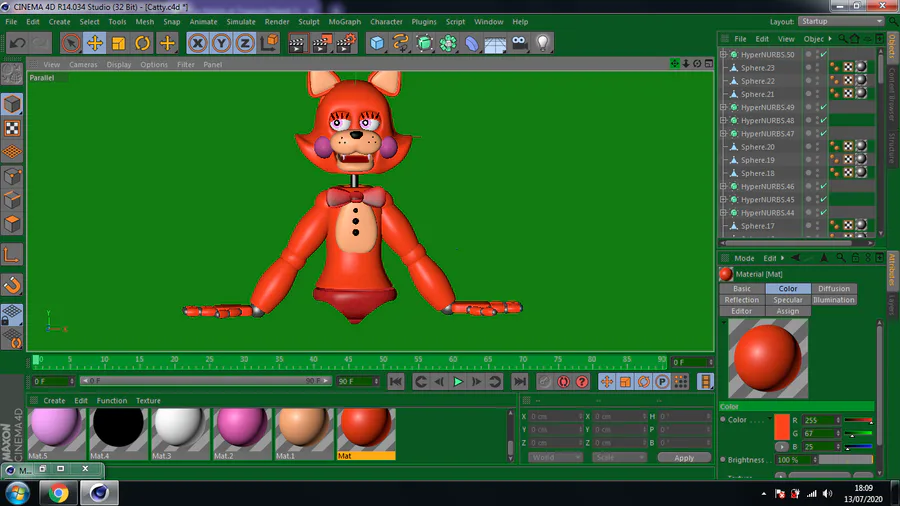900x506 pixels.
Task: Click Render View clapperboard icon
Action: (x=297, y=43)
